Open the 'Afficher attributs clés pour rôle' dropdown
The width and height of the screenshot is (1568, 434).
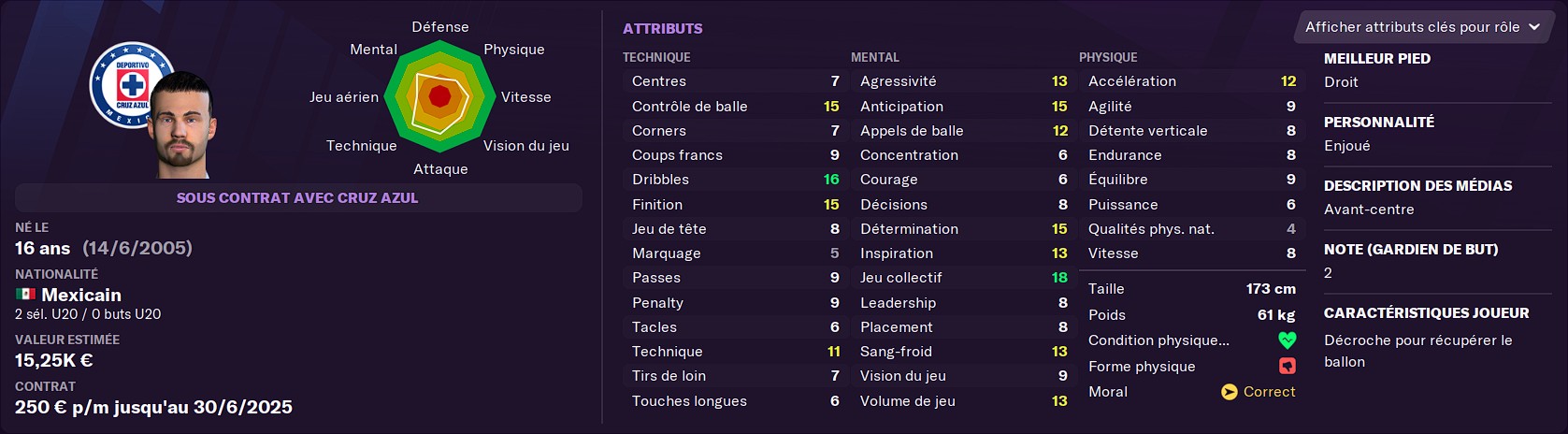1421,27
